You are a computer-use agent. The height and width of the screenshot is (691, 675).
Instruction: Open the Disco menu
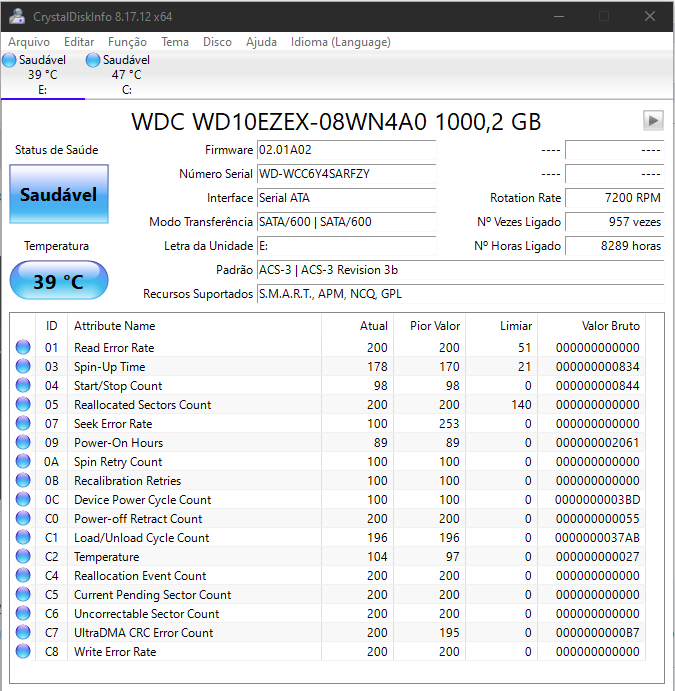[217, 42]
